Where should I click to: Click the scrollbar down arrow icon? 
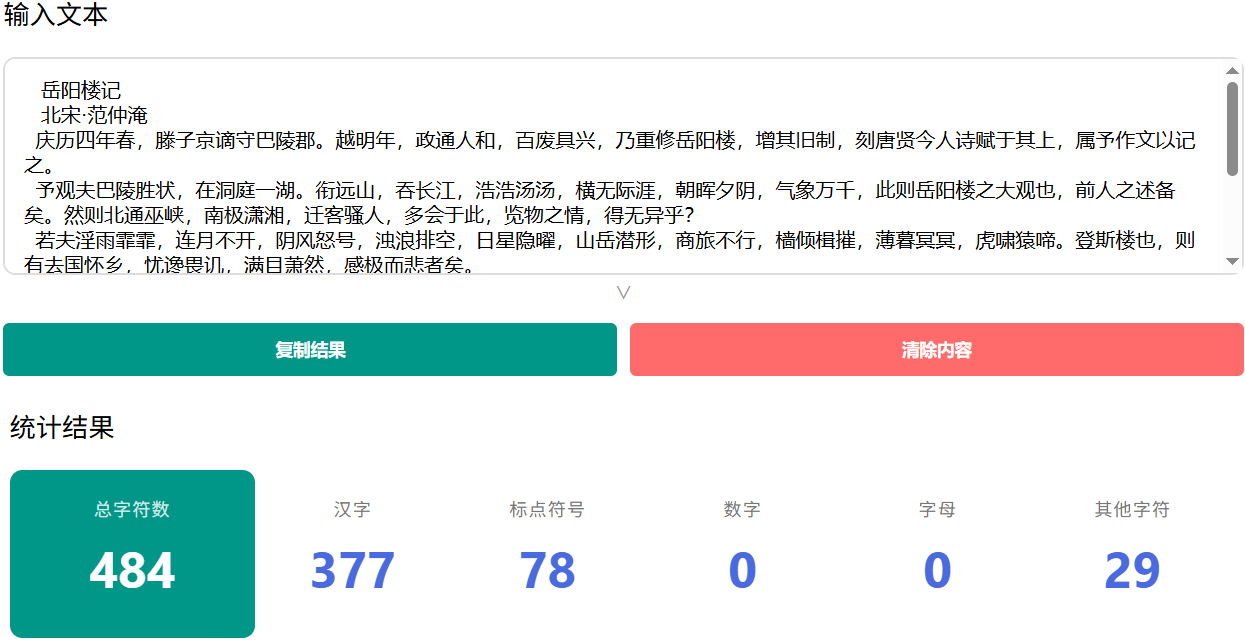[x=1233, y=263]
